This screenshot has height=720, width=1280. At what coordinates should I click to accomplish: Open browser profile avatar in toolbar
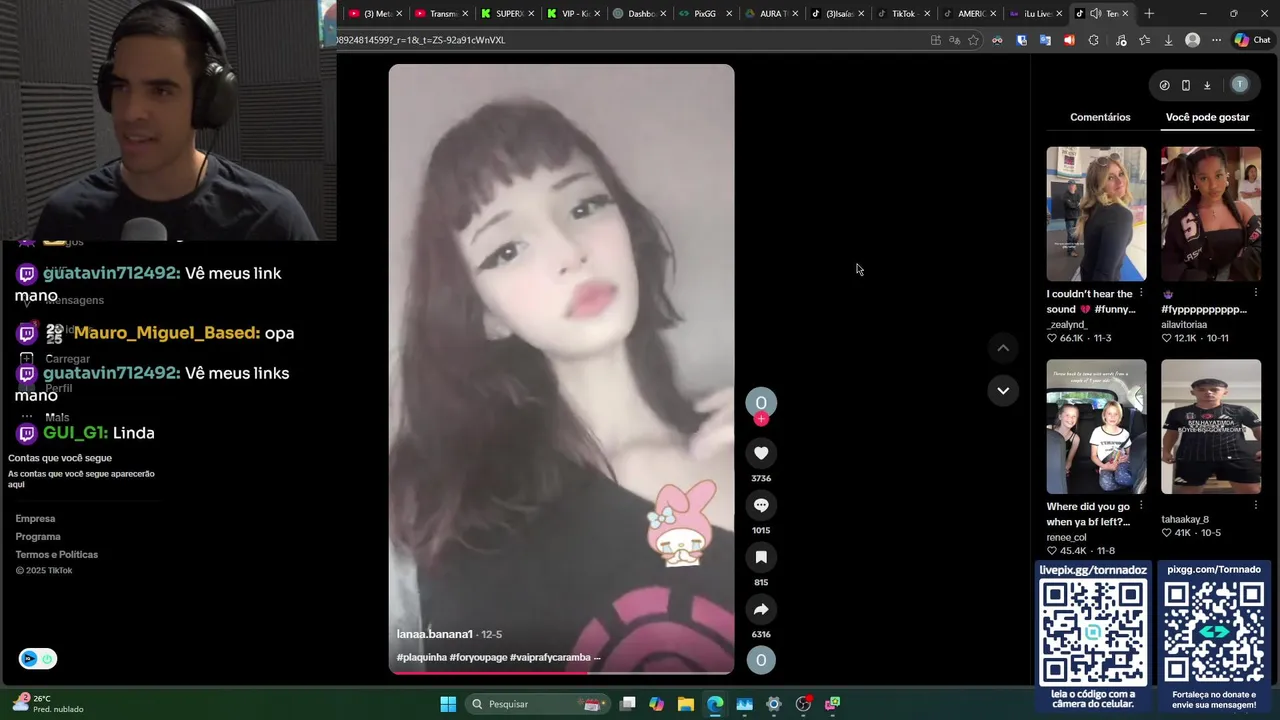[x=1192, y=40]
